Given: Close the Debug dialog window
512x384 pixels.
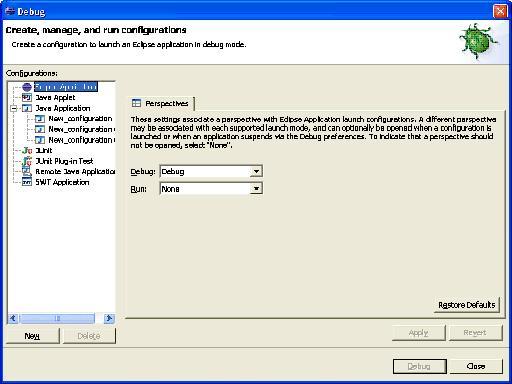Looking at the screenshot, I should pos(500,11).
